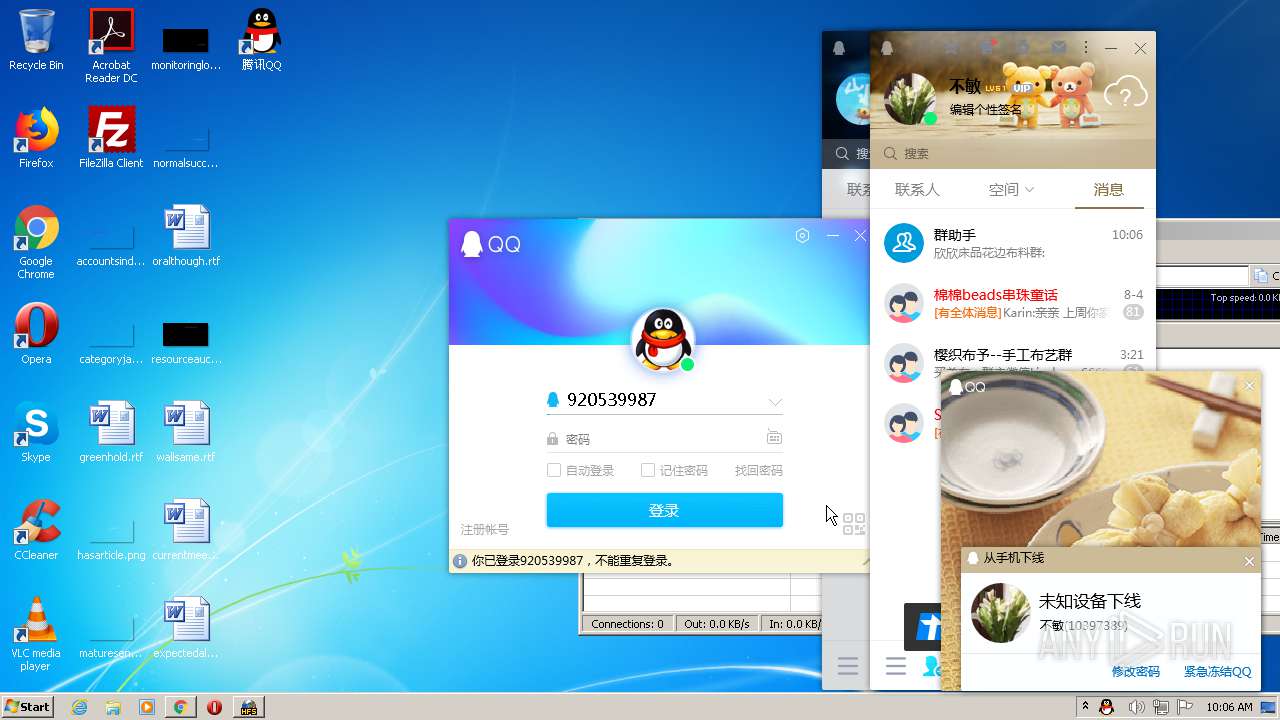Select greenhold.rtf file on desktop
This screenshot has width=1280, height=720.
(111, 432)
